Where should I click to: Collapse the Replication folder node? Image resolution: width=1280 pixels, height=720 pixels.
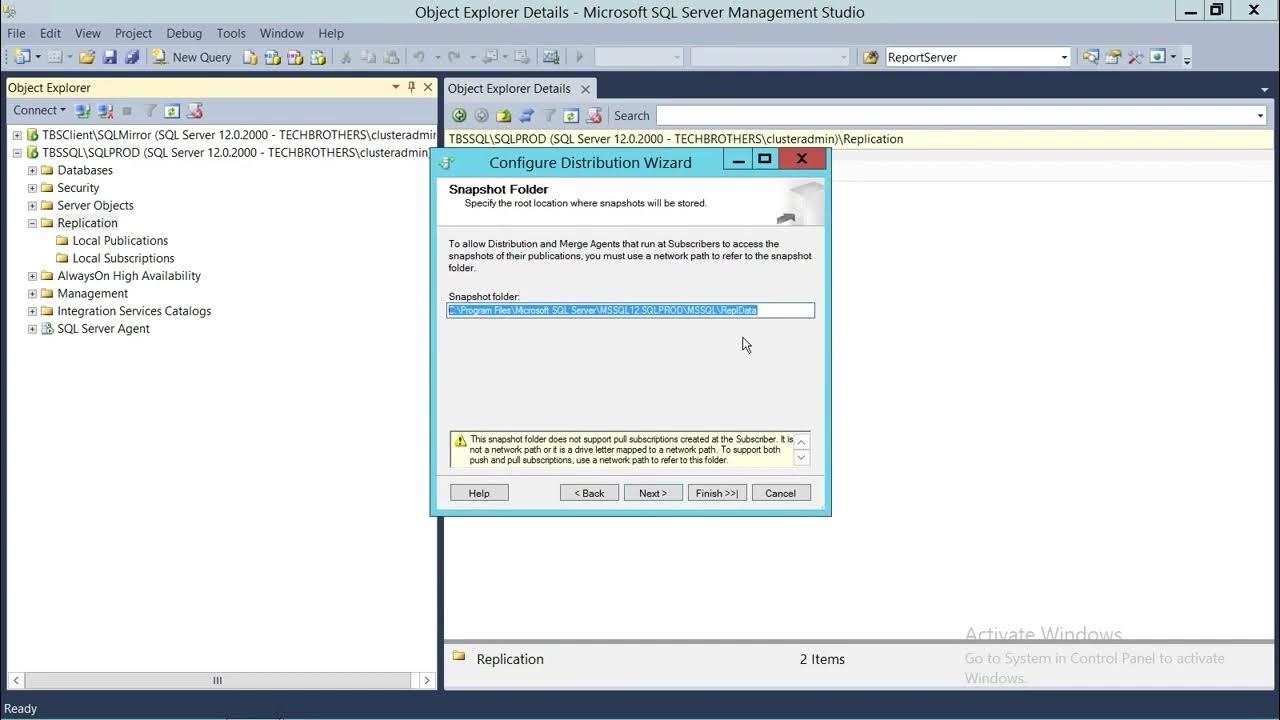32,223
